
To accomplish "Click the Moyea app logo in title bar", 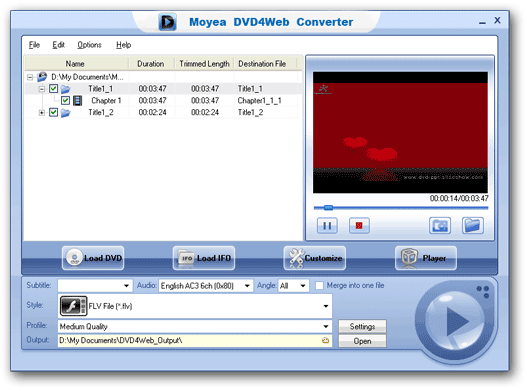I will click(167, 22).
